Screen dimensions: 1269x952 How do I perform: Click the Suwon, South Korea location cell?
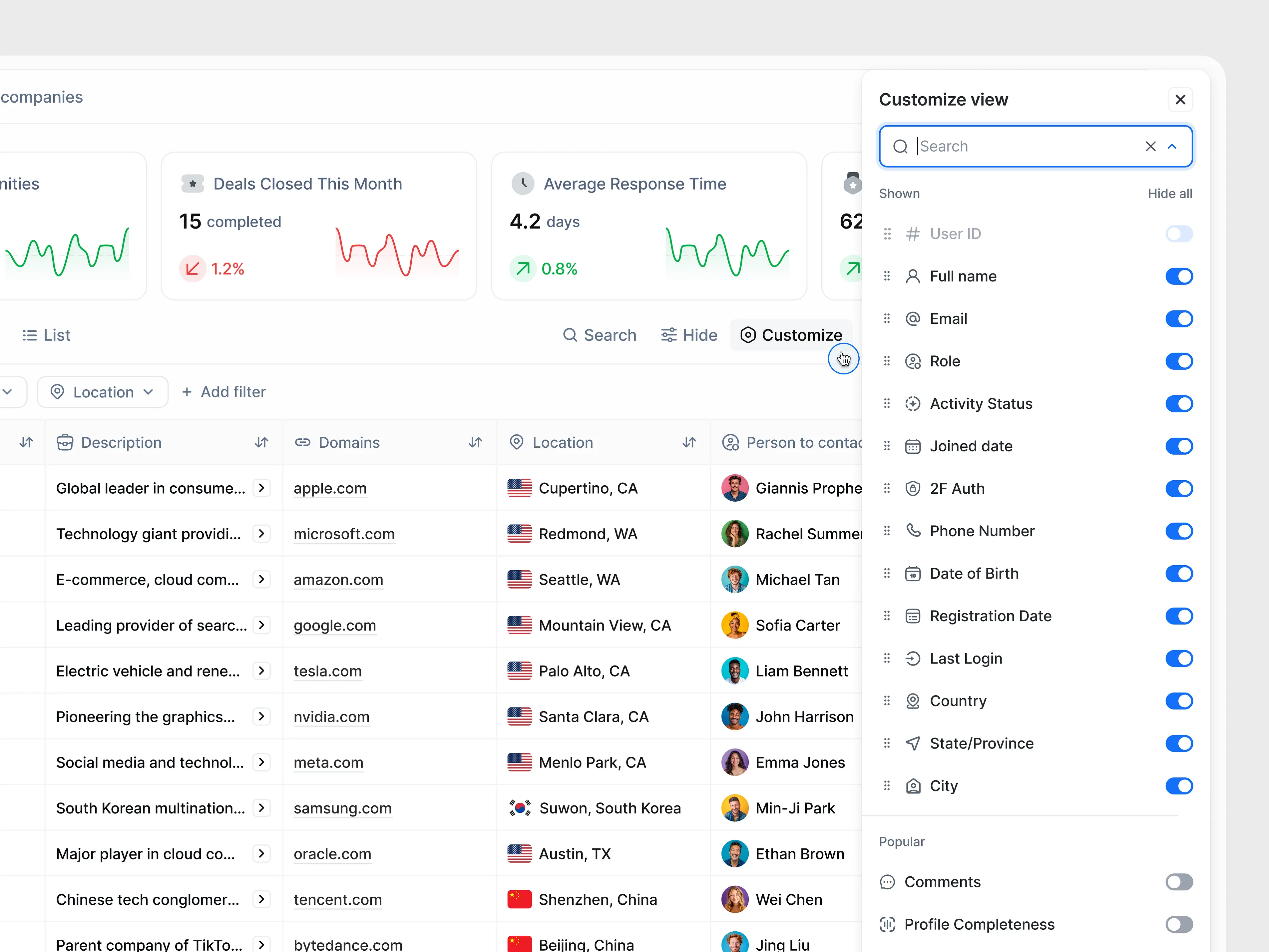[604, 808]
